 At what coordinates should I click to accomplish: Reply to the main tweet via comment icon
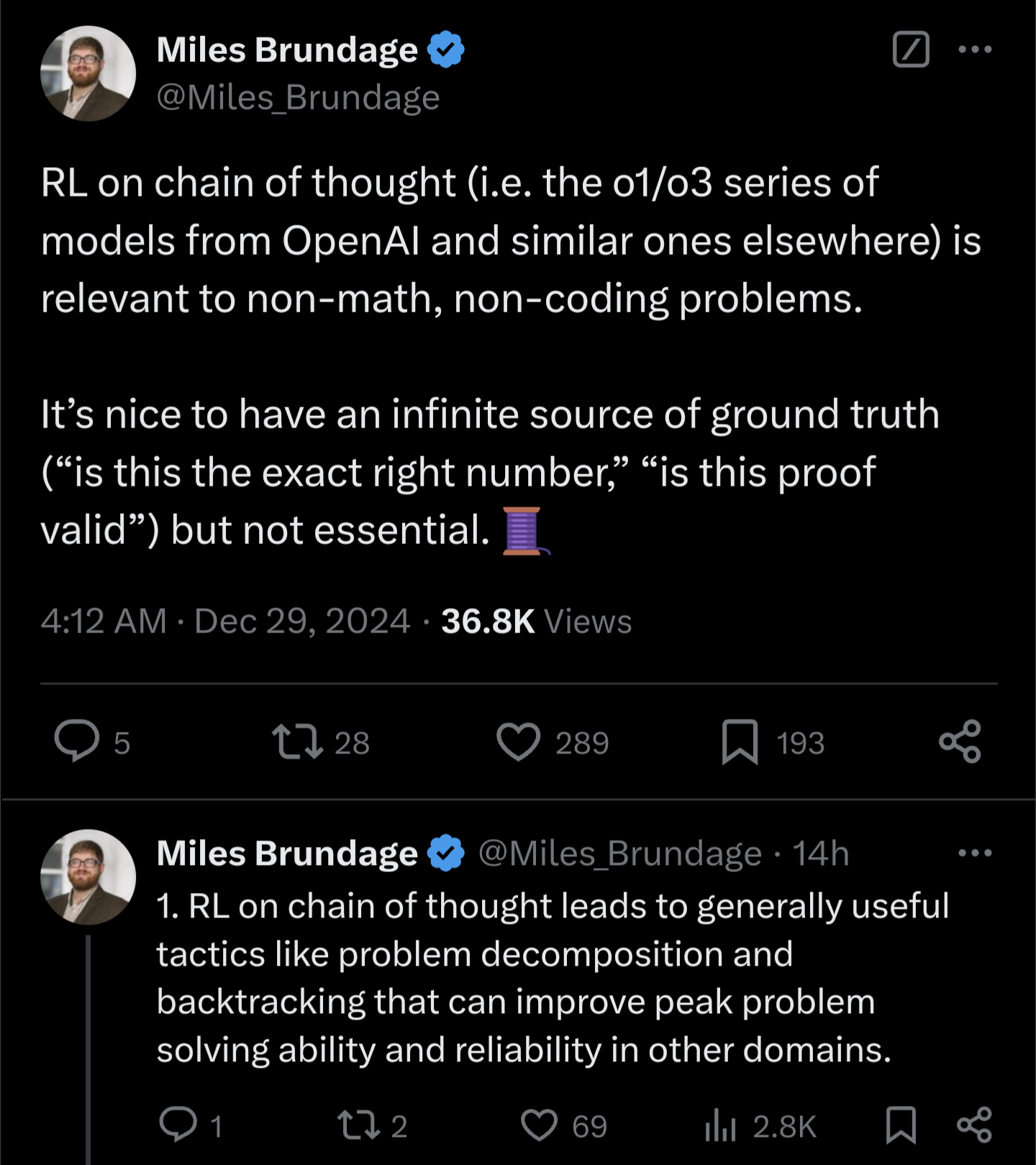point(77,741)
